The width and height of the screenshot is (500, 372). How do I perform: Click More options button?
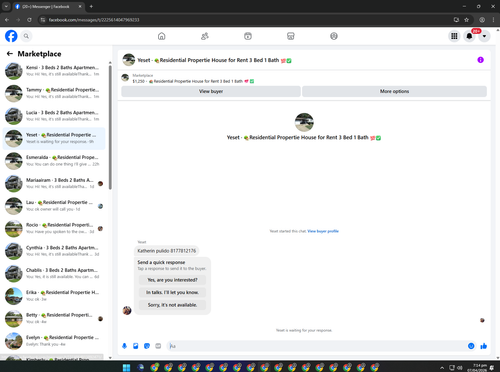point(394,91)
